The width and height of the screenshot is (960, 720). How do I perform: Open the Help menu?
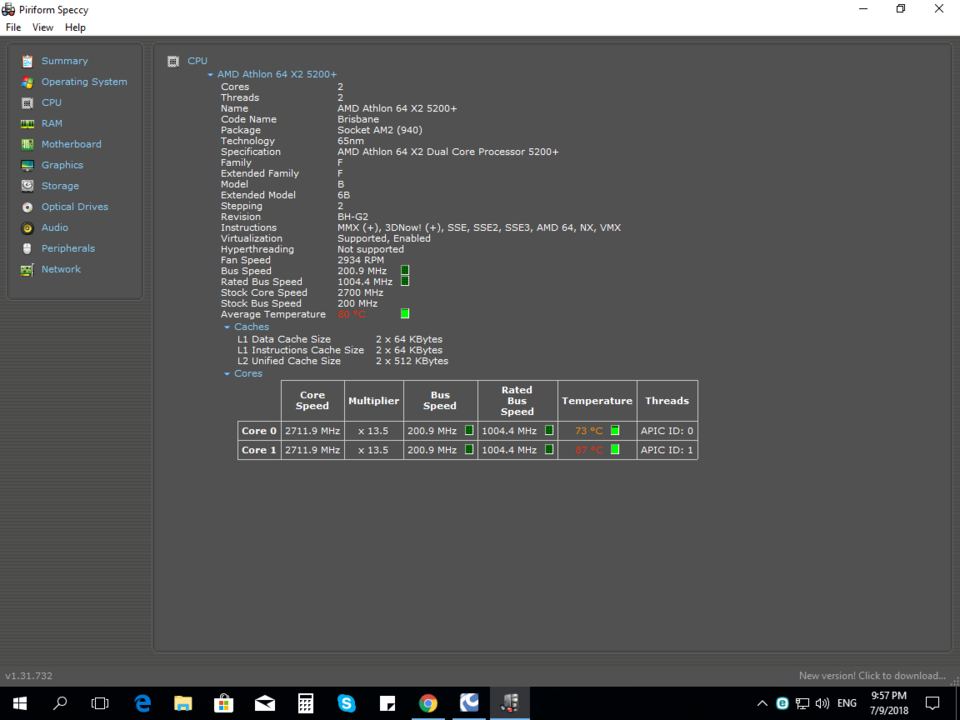pos(75,28)
